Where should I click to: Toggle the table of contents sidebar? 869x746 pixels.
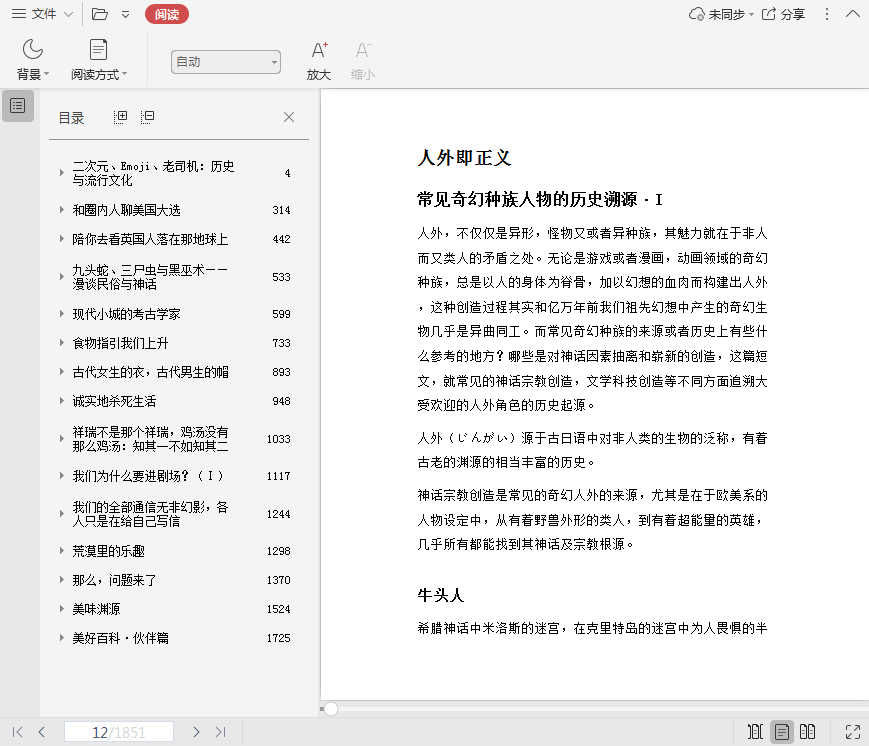pos(17,105)
